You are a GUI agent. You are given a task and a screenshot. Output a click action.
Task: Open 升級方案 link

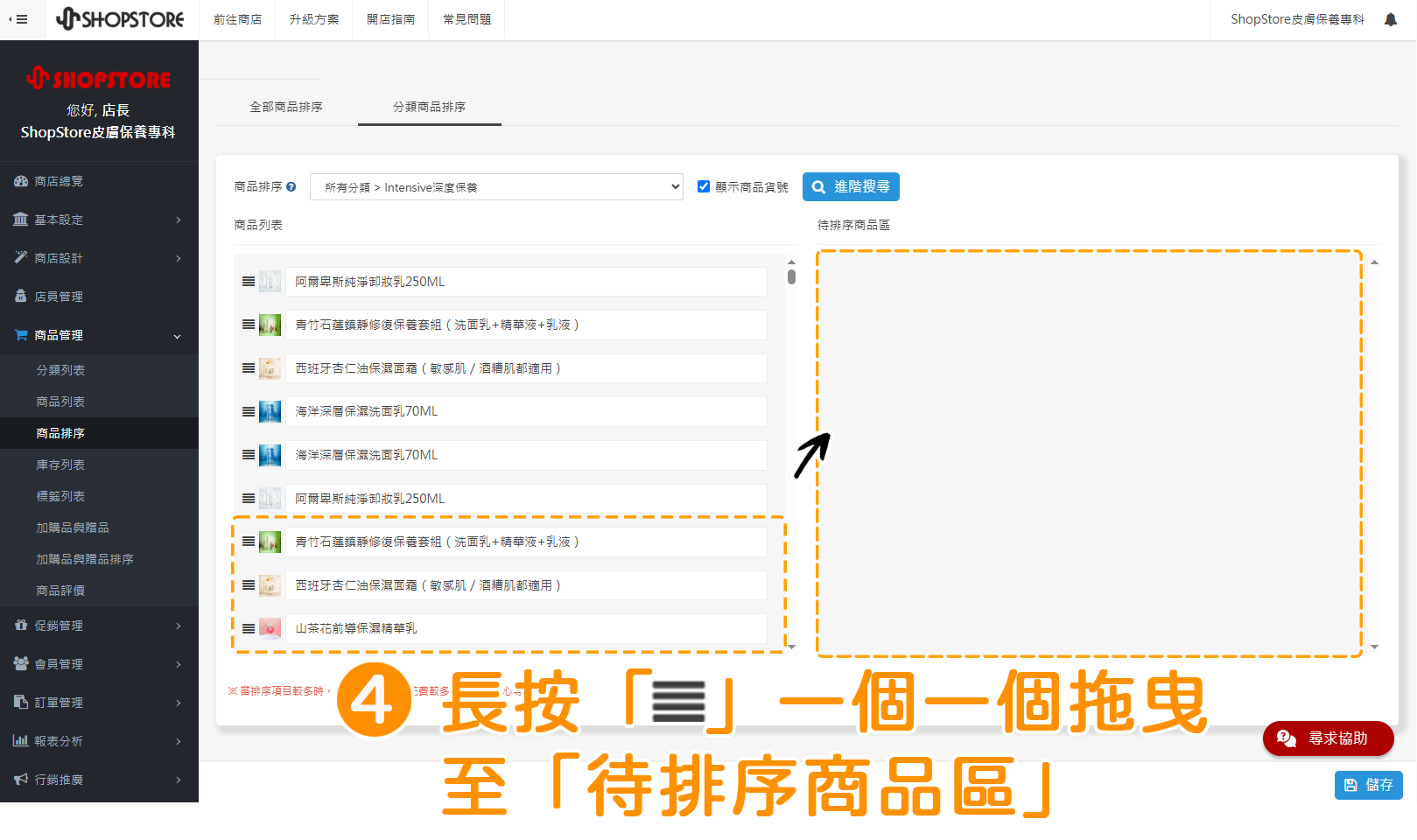pos(314,19)
